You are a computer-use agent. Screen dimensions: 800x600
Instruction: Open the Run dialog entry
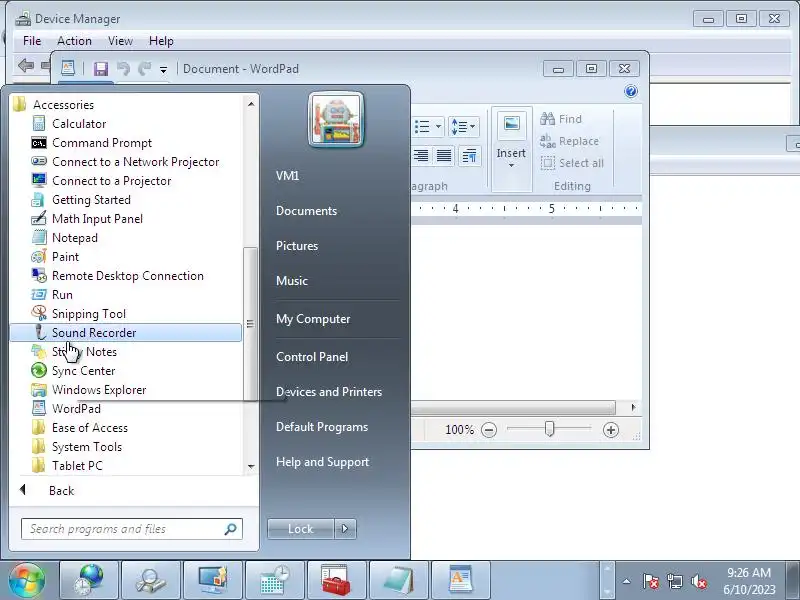pos(62,295)
